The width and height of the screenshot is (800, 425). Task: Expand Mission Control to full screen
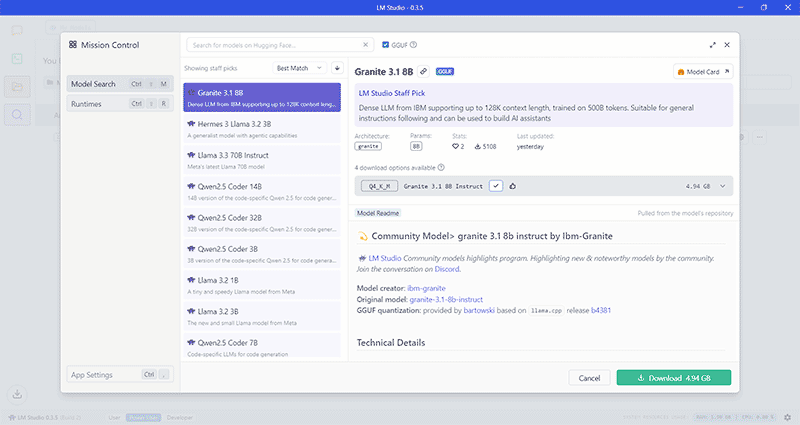click(712, 45)
